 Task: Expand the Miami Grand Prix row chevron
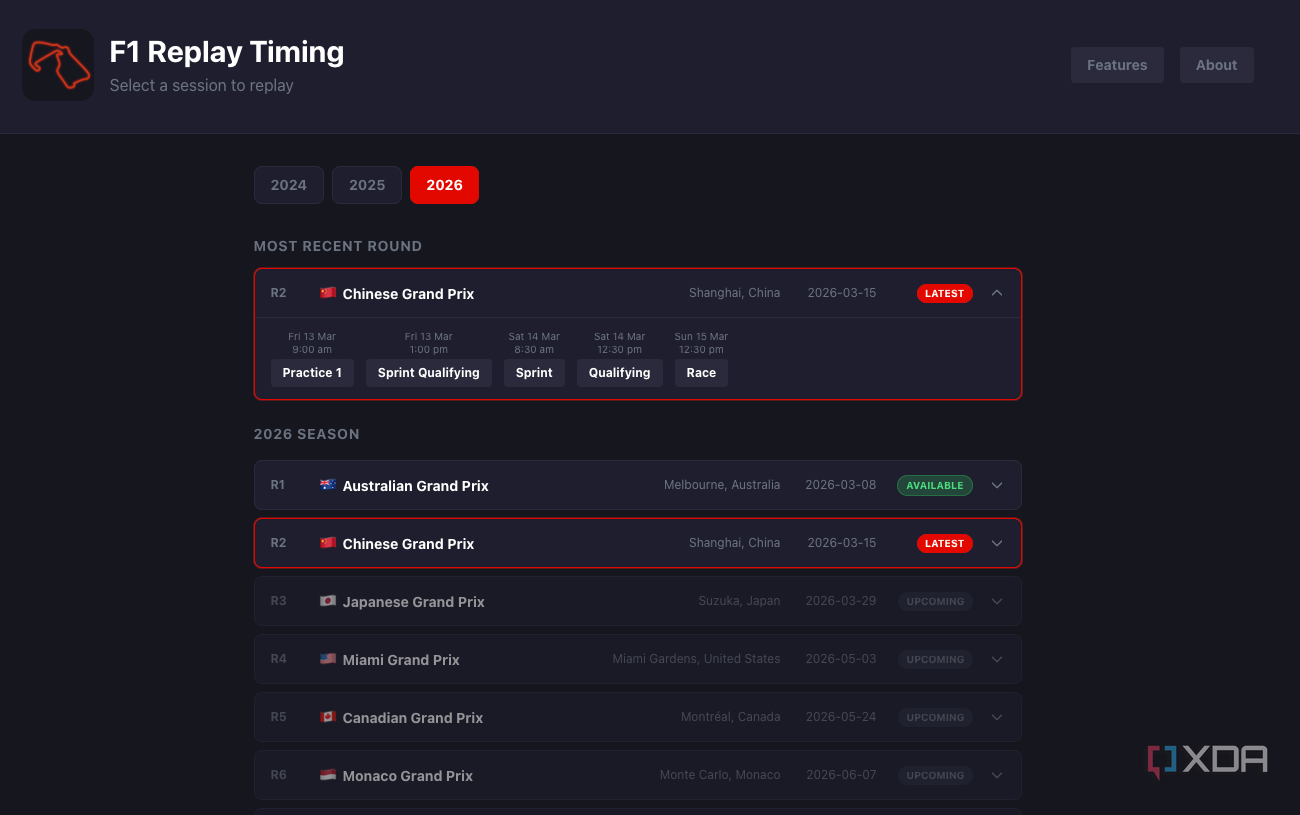pos(997,659)
